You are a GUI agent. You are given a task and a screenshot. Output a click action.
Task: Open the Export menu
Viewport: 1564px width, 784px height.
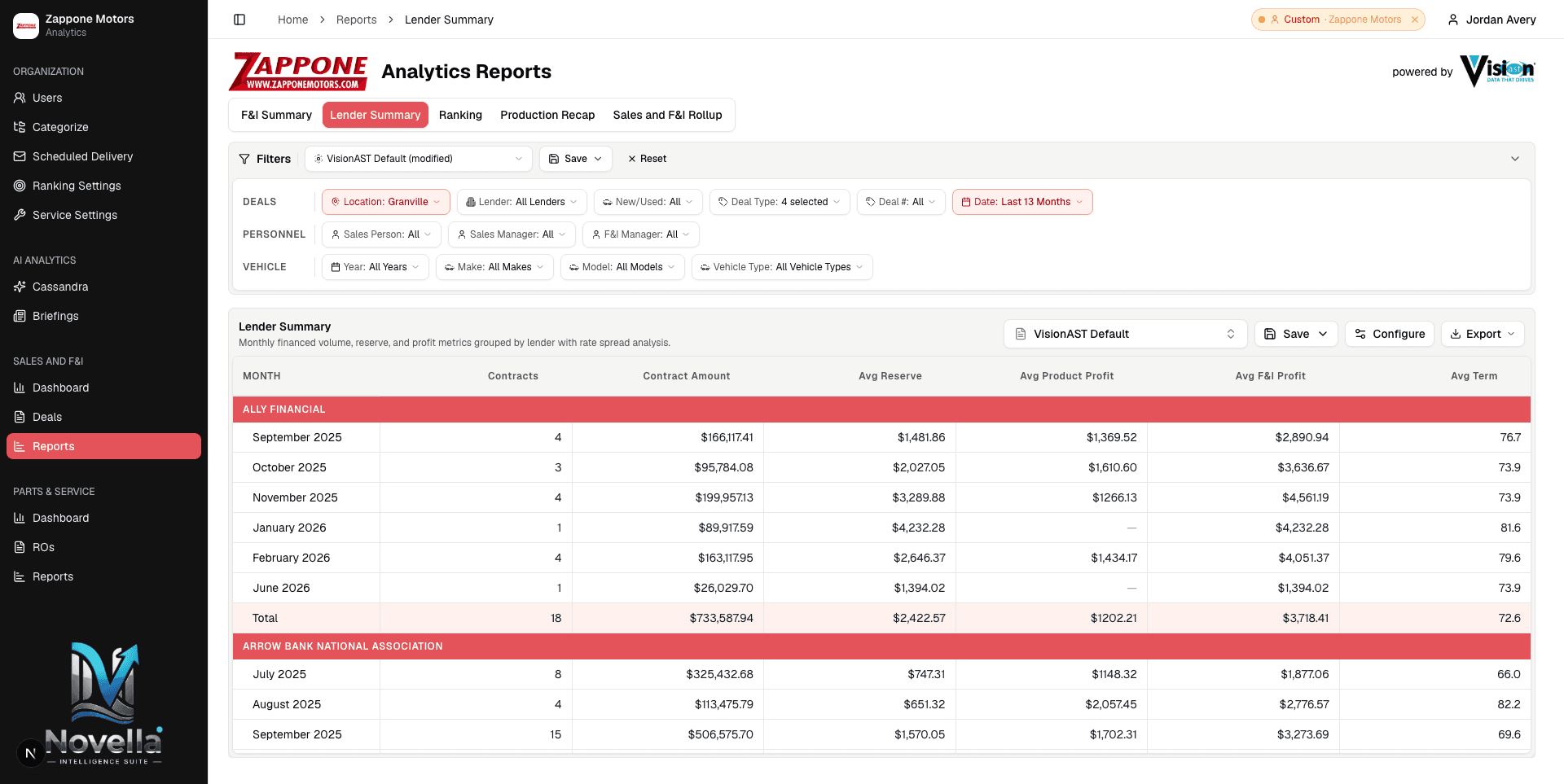1483,334
